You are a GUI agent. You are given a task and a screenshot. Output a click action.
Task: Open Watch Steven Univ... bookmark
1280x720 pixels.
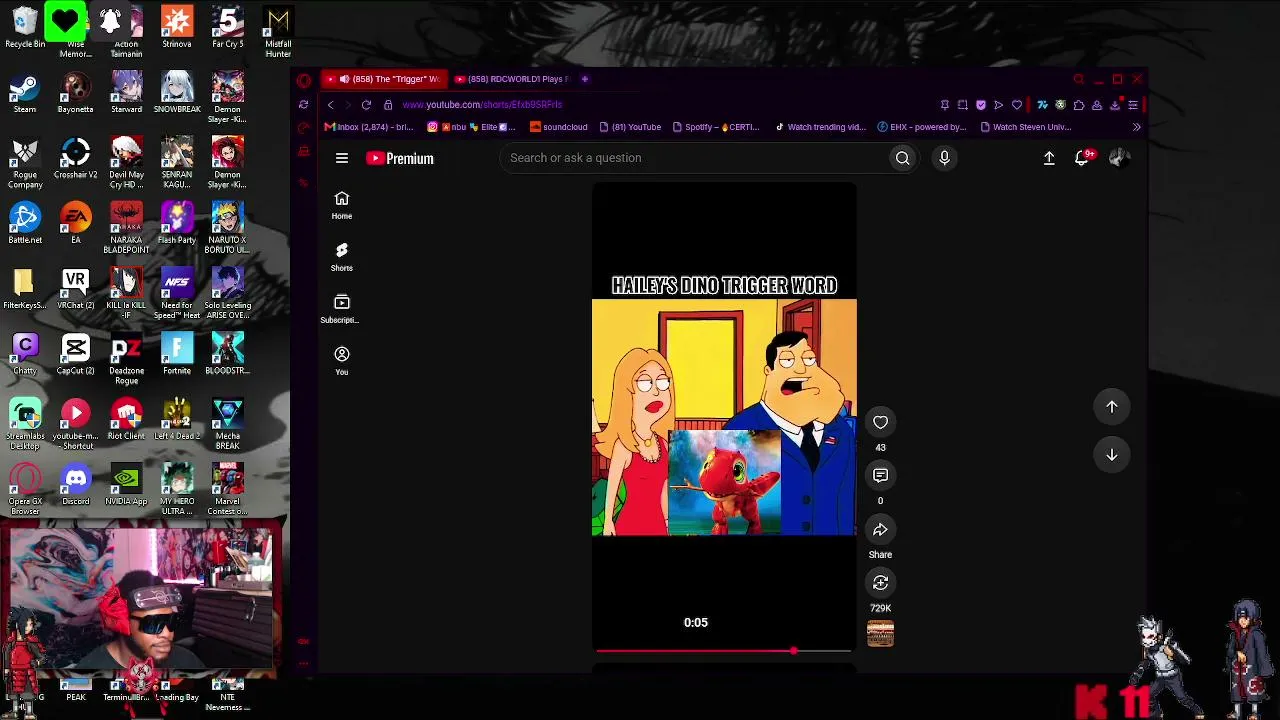click(x=1026, y=127)
